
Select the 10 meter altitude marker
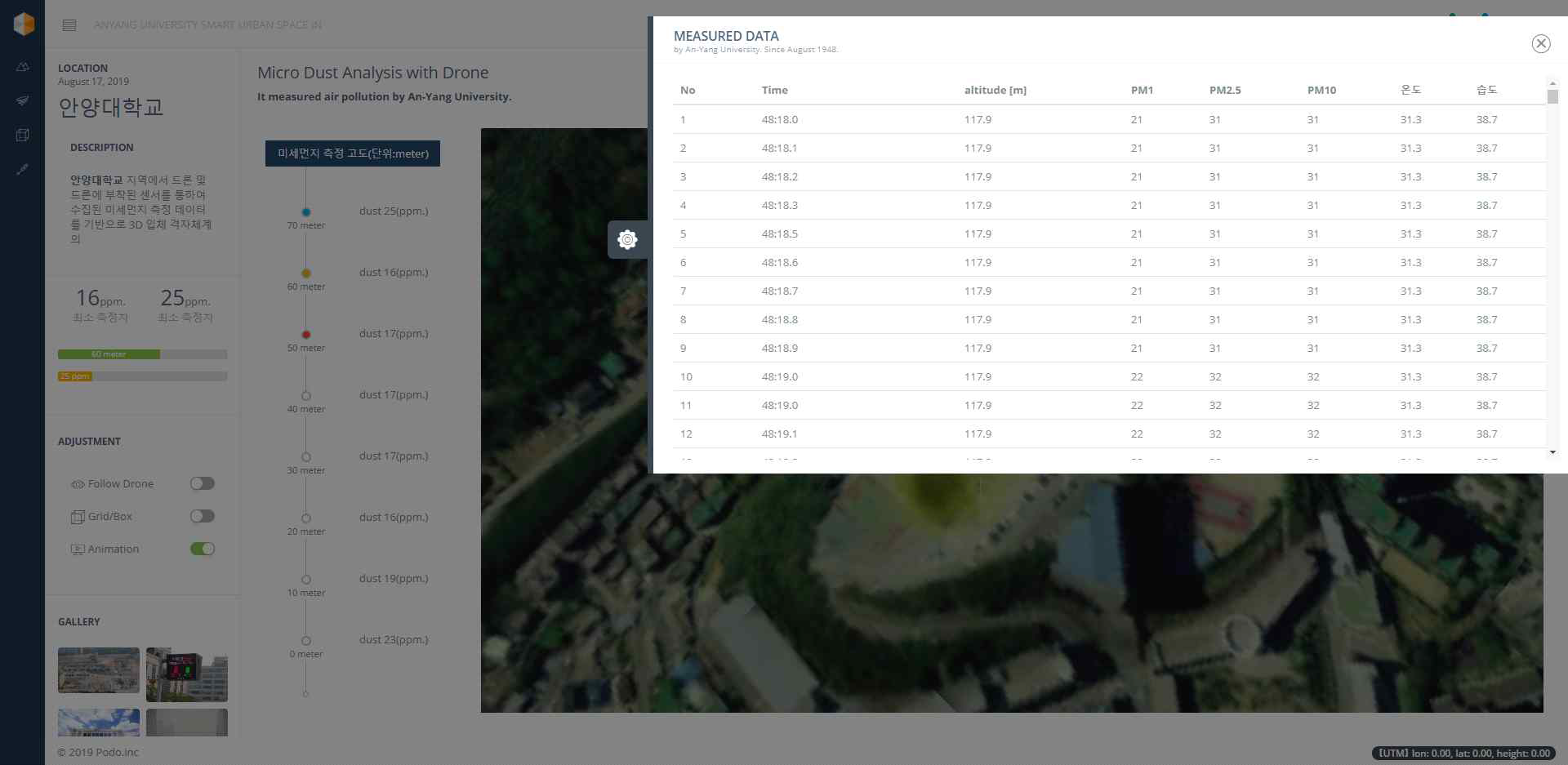(306, 580)
